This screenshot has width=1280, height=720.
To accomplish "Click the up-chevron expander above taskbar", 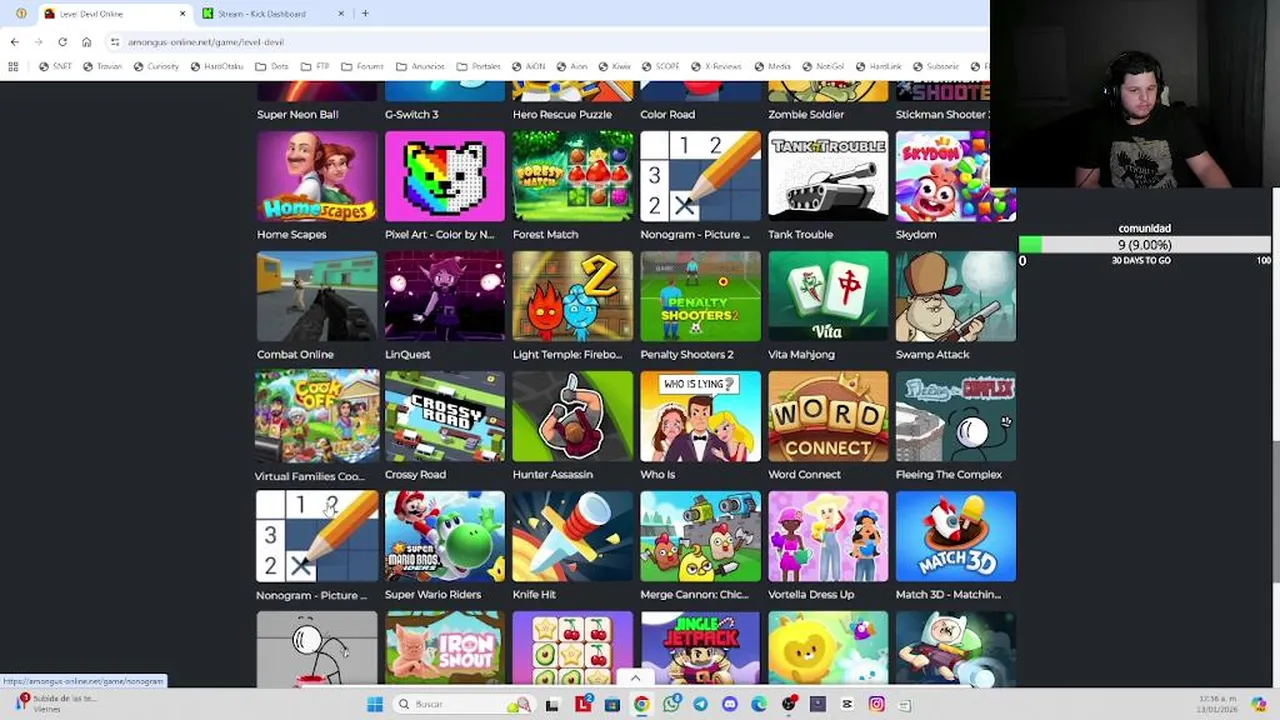I will tap(635, 678).
